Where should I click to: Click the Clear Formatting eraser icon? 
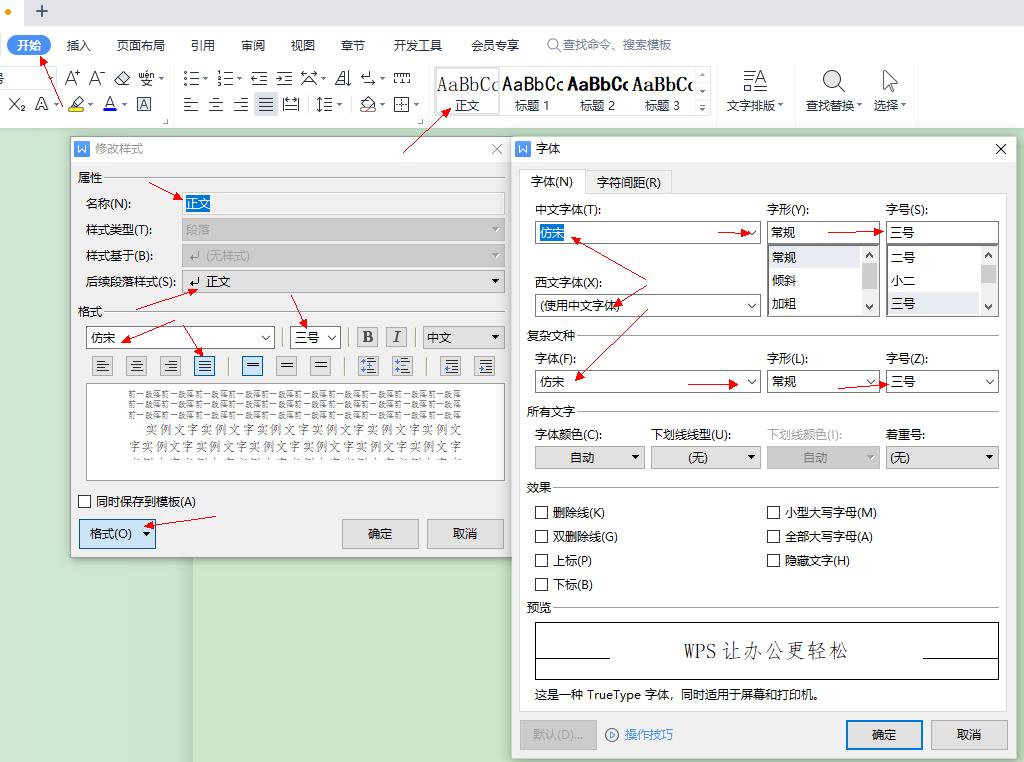(122, 78)
